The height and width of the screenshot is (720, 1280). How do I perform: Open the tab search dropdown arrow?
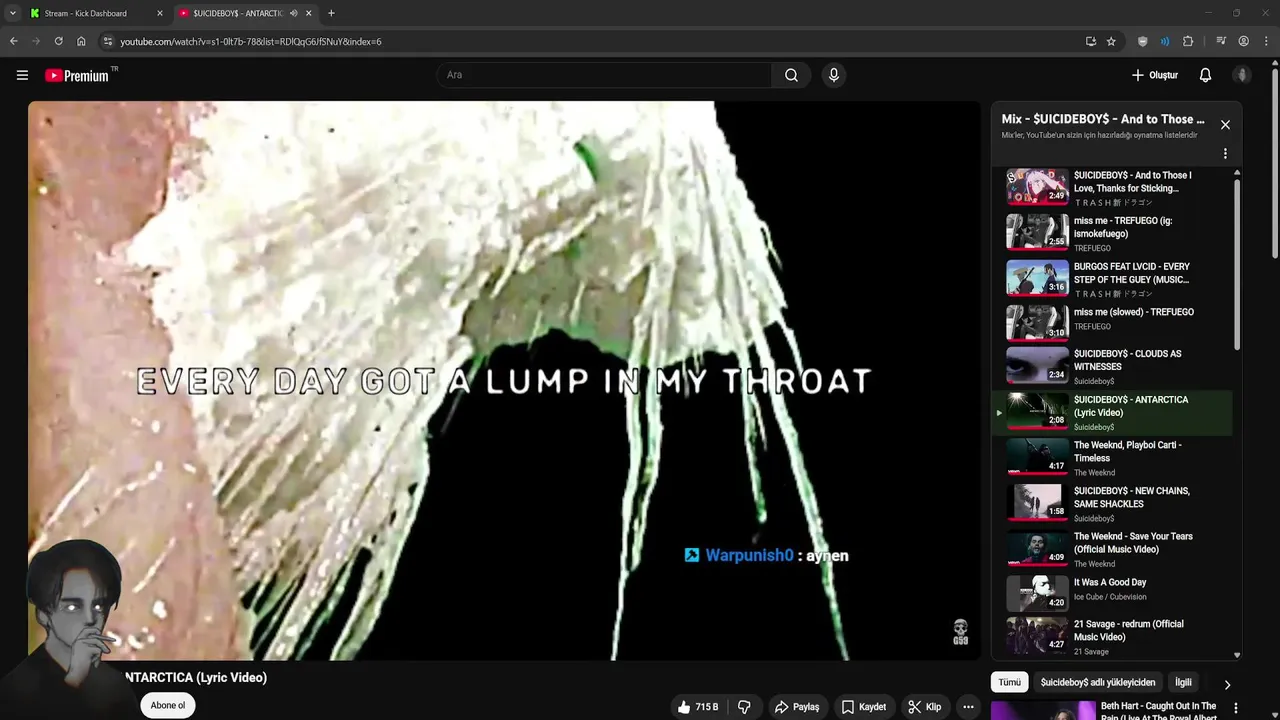click(12, 13)
